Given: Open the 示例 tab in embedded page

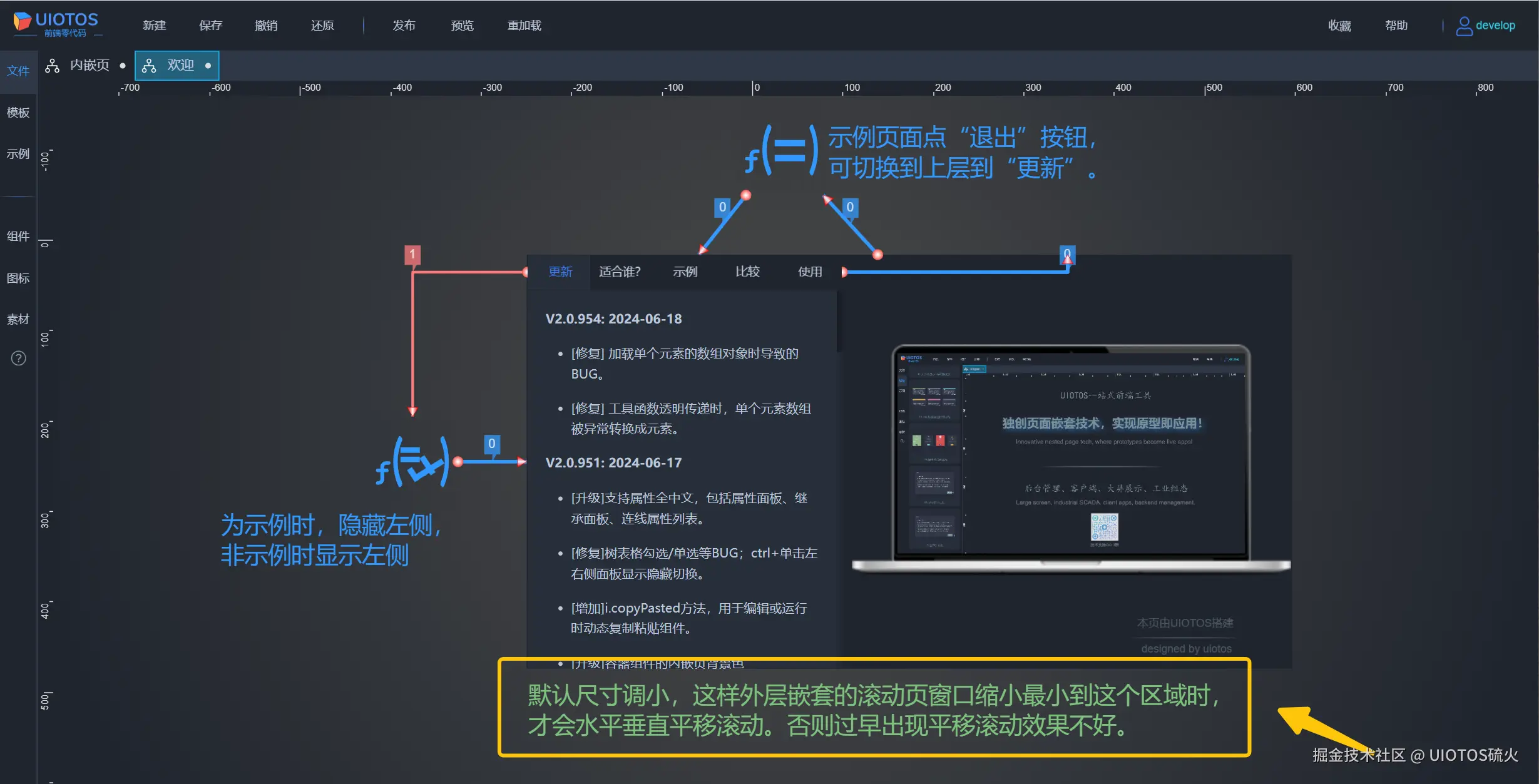Looking at the screenshot, I should click(685, 272).
